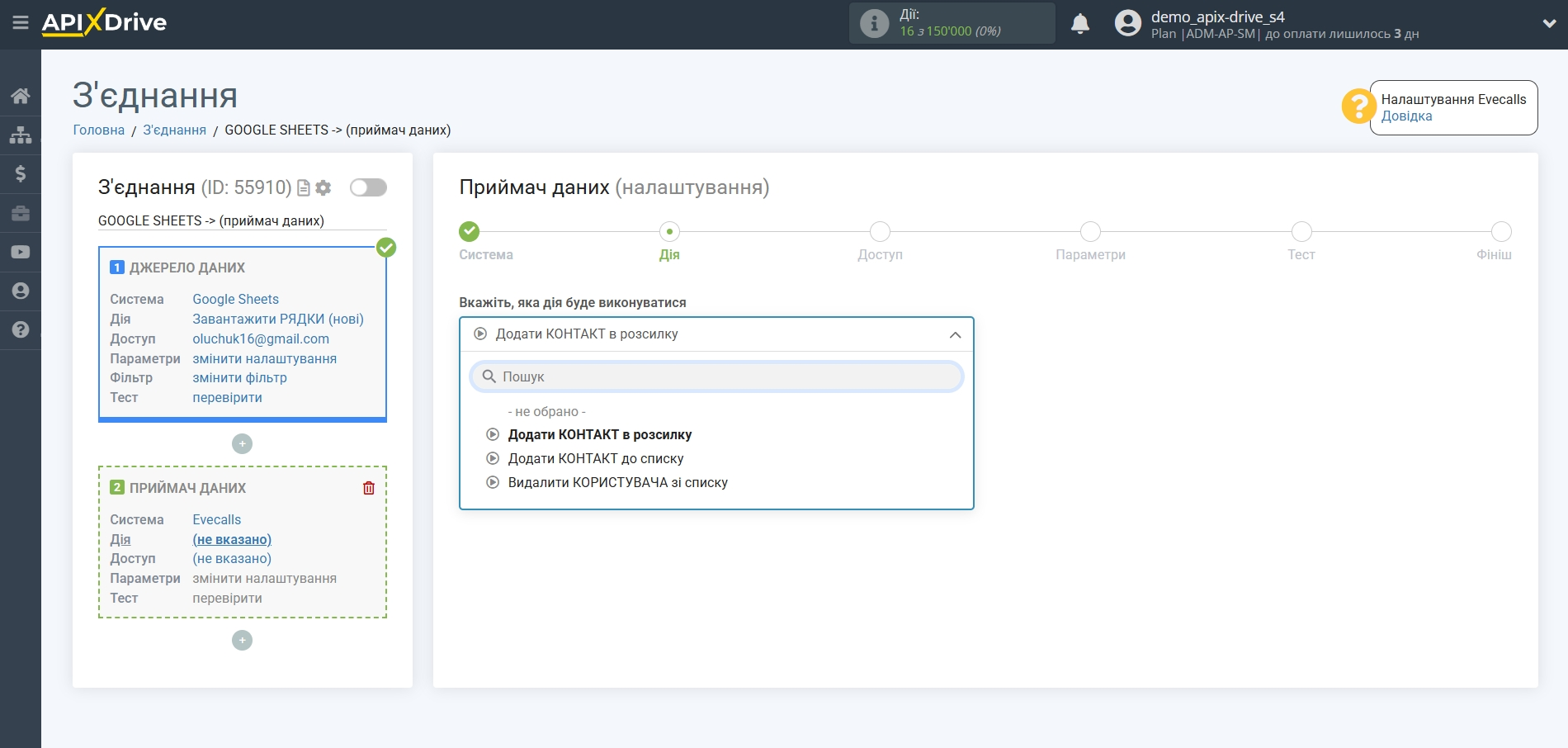Select 'Додати КОНТАКТ до списку' option
This screenshot has height=748, width=1568.
point(595,458)
